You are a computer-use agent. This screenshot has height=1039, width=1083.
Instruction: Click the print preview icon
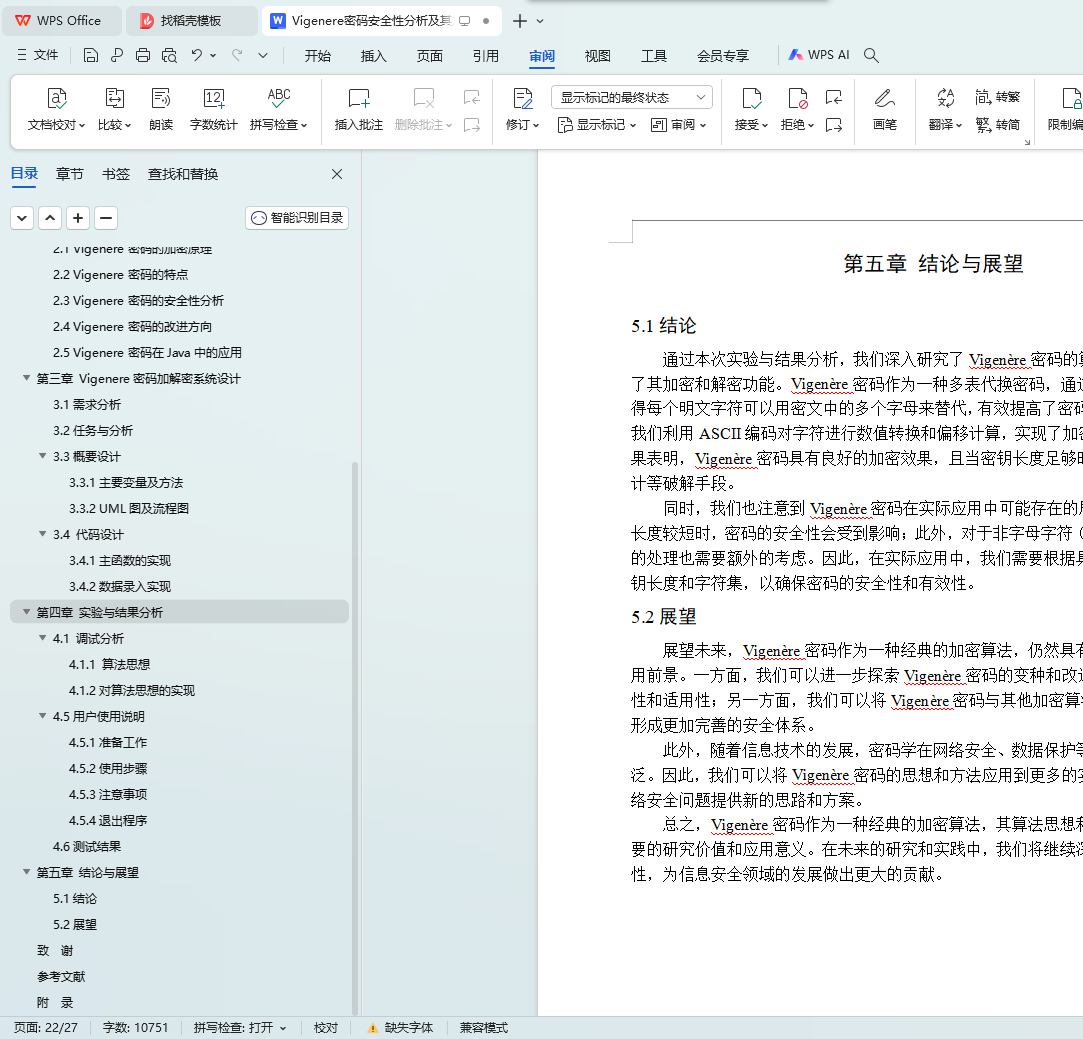(x=169, y=55)
